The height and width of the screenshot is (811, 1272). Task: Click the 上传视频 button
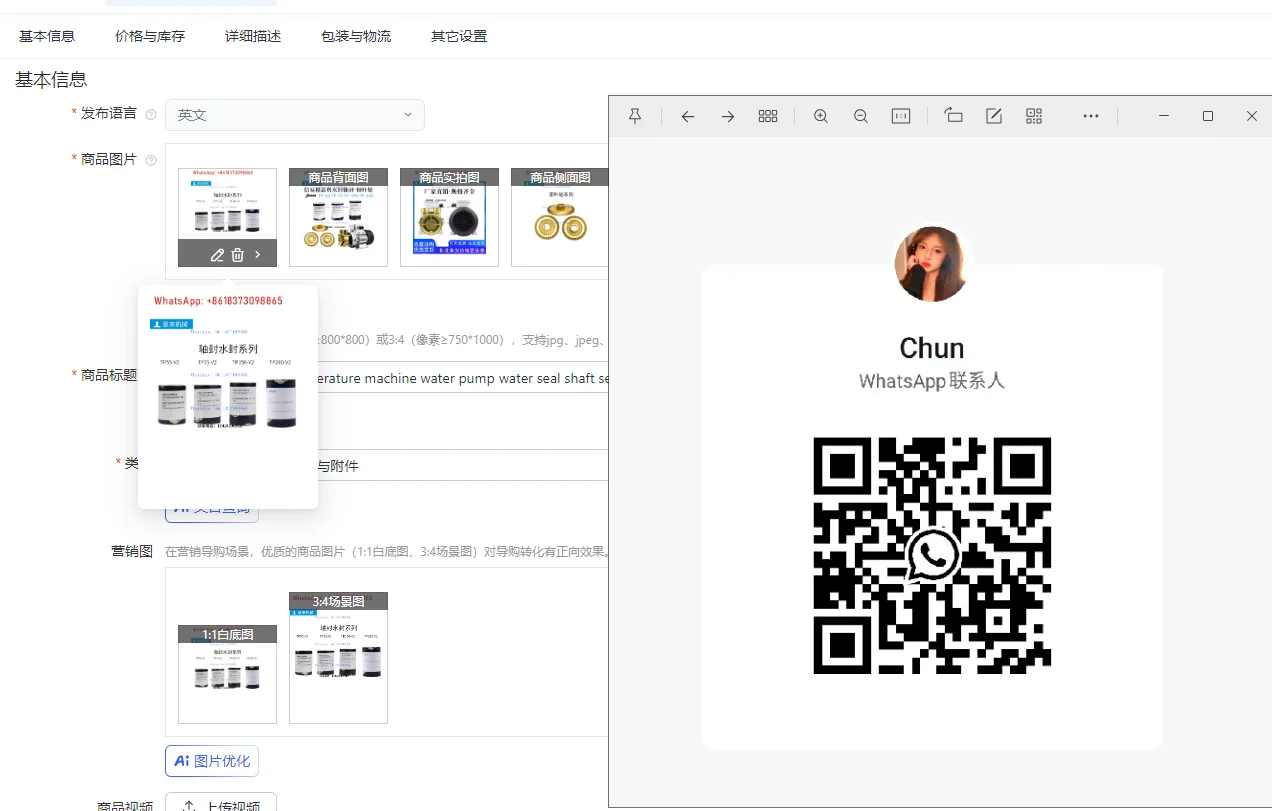(221, 803)
